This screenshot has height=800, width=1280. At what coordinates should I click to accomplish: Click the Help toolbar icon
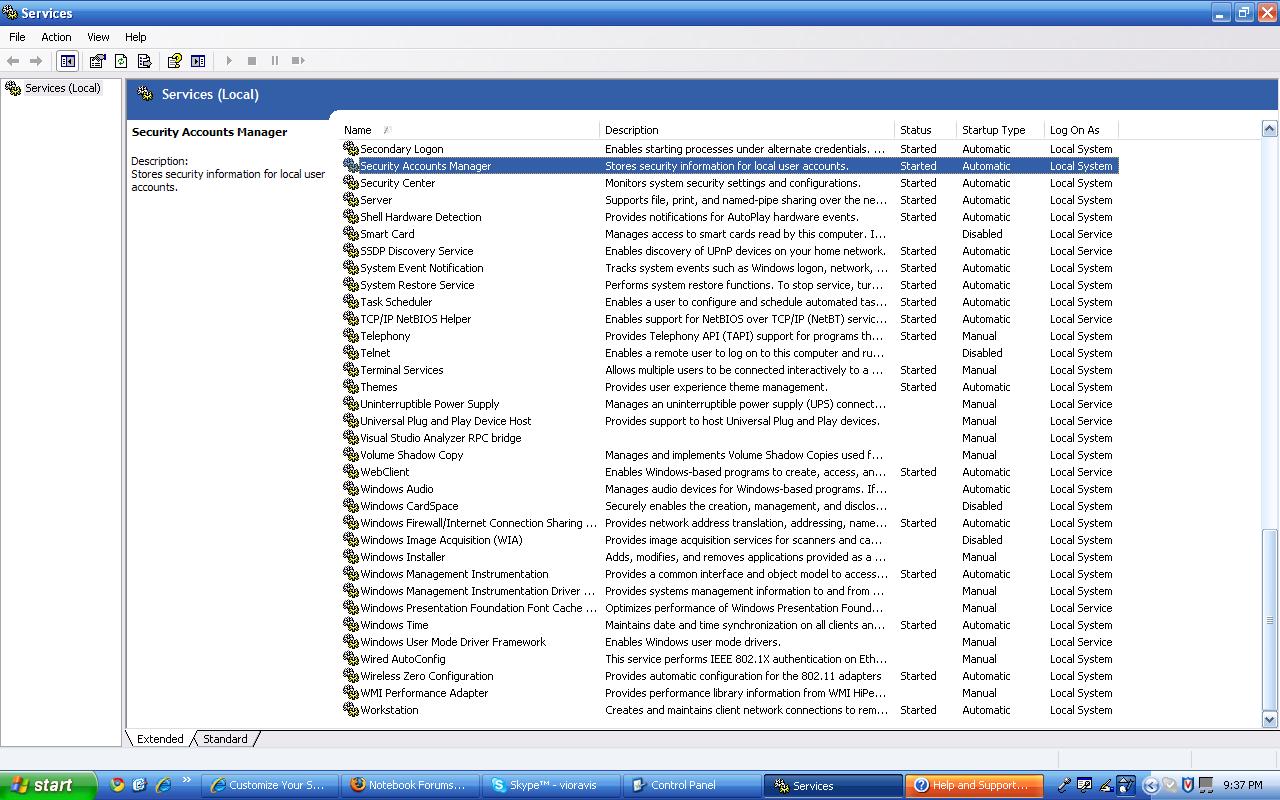click(x=174, y=61)
